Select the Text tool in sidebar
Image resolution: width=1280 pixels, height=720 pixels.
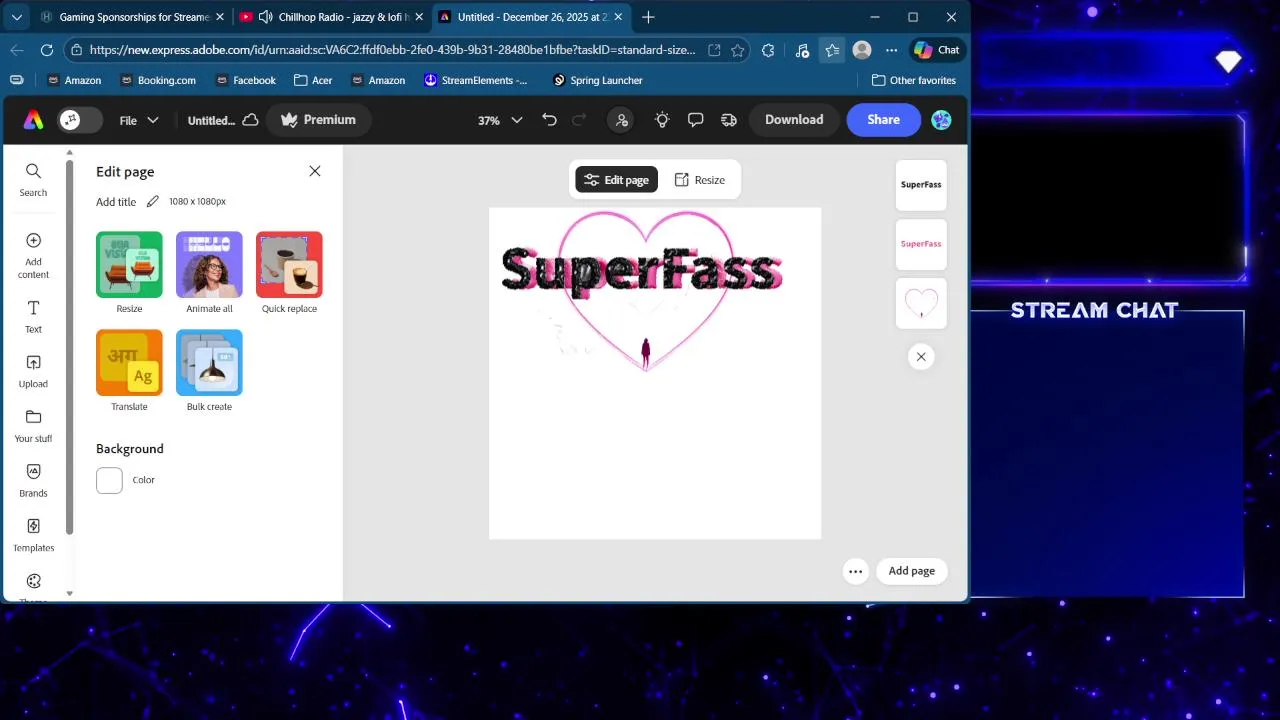(33, 317)
